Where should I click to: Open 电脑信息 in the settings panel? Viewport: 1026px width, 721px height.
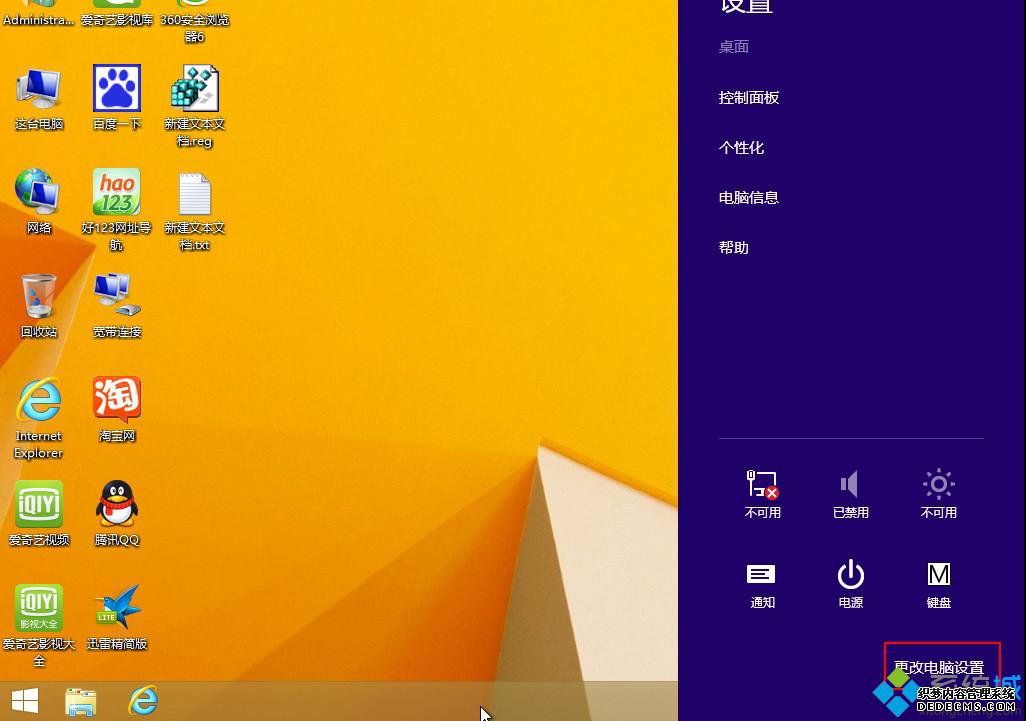tap(749, 198)
